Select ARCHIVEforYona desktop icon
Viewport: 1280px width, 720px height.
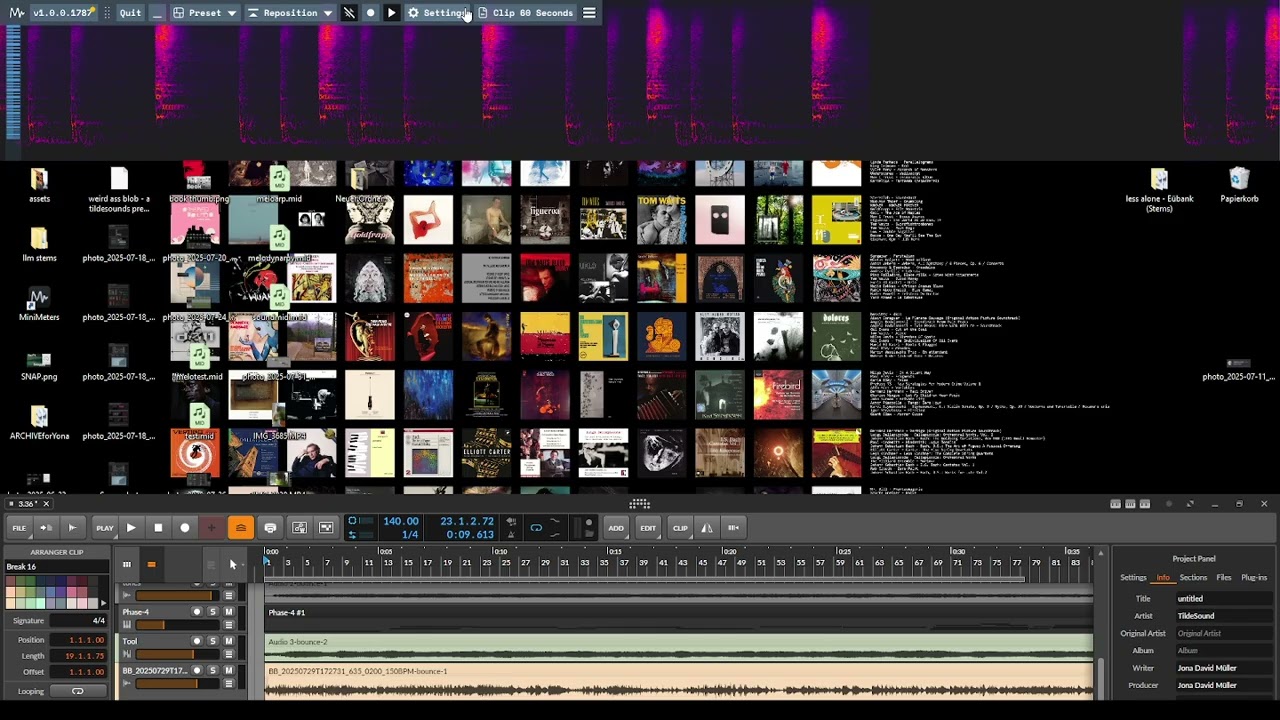point(39,423)
